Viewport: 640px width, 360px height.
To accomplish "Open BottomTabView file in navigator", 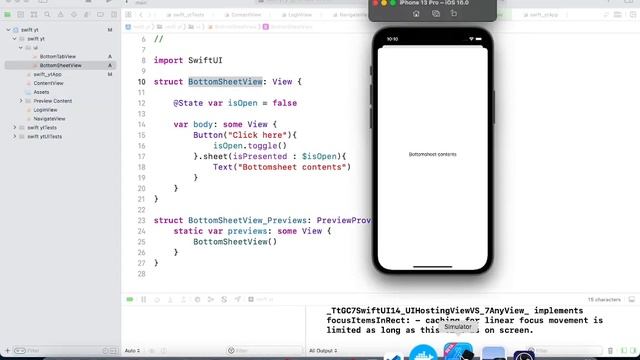I will (x=58, y=57).
